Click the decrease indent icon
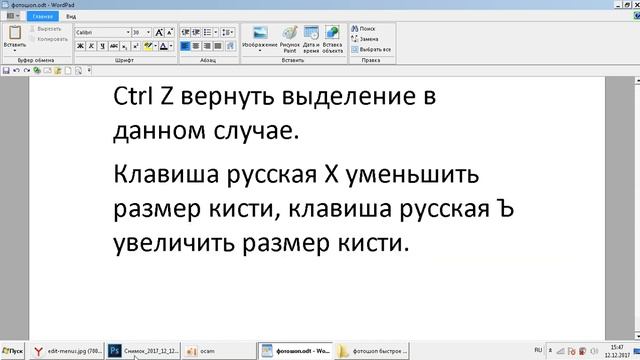Viewport: 640px width, 360px height. tap(185, 32)
